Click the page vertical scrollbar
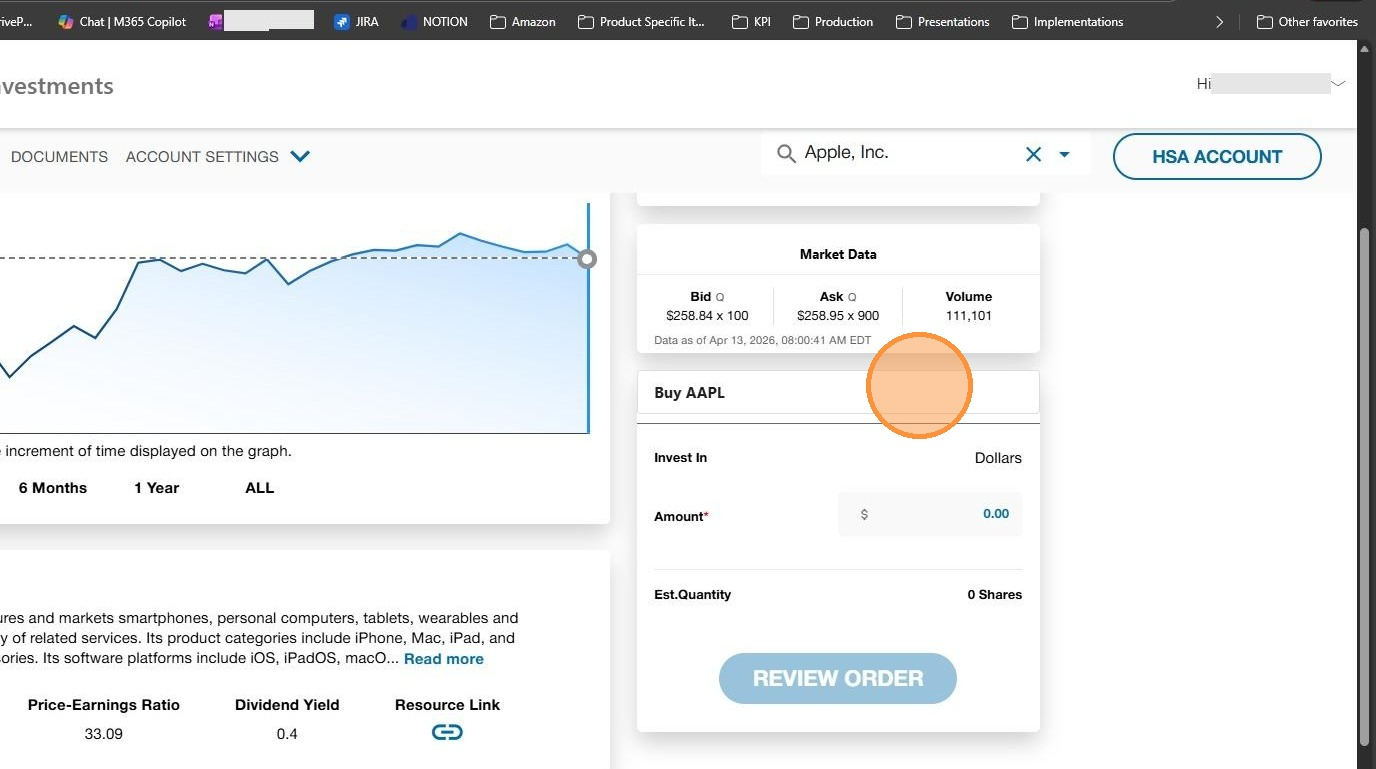Screen dimensions: 1376x769 pos(1366,485)
